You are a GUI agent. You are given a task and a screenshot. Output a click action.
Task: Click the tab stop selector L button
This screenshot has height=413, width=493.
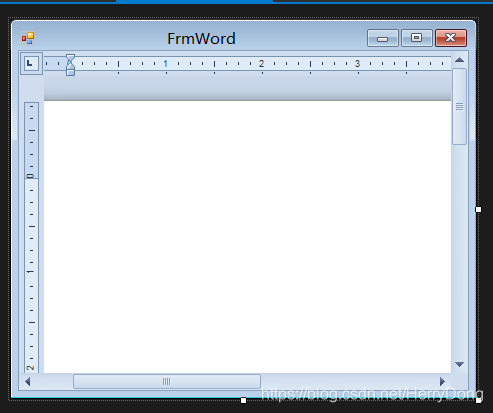[31, 63]
